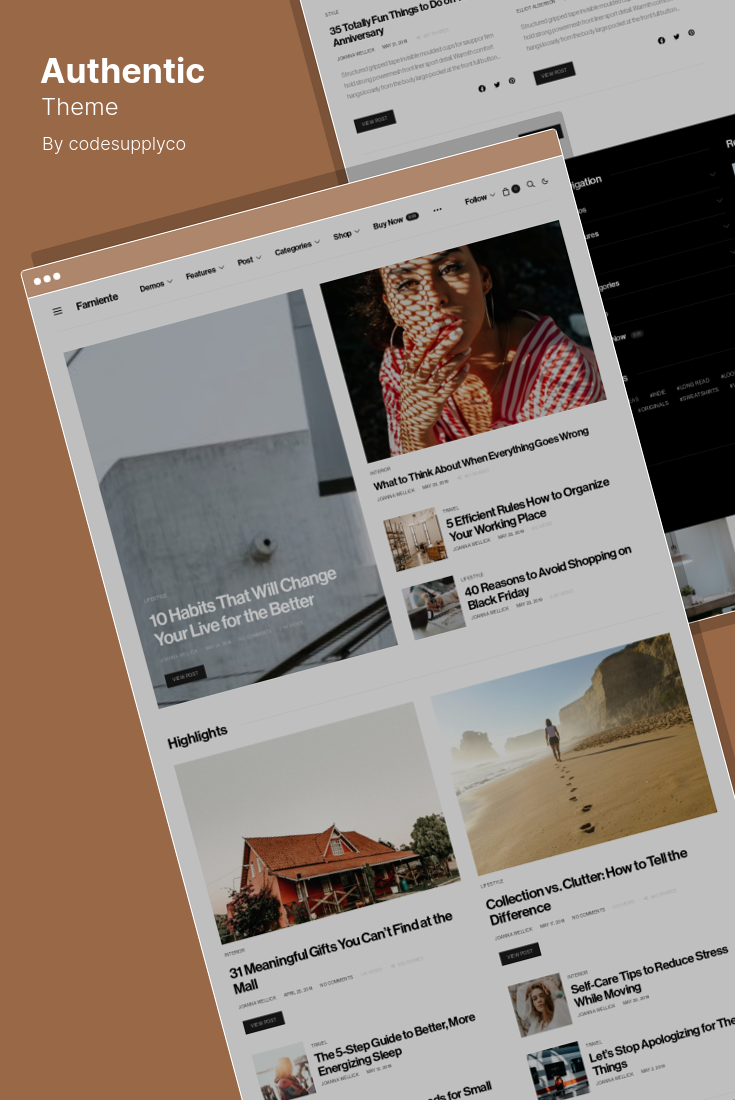Click View Post in Elliot Alderson post
Image resolution: width=735 pixels, height=1100 pixels.
coord(554,73)
